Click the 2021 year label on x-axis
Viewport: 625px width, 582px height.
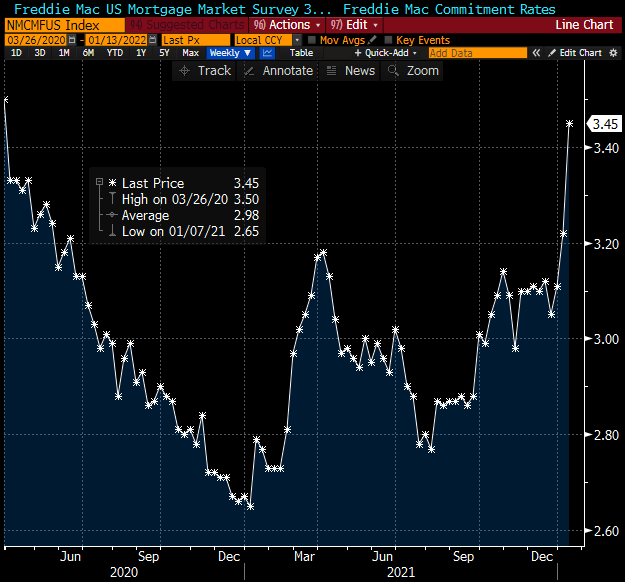(x=401, y=572)
